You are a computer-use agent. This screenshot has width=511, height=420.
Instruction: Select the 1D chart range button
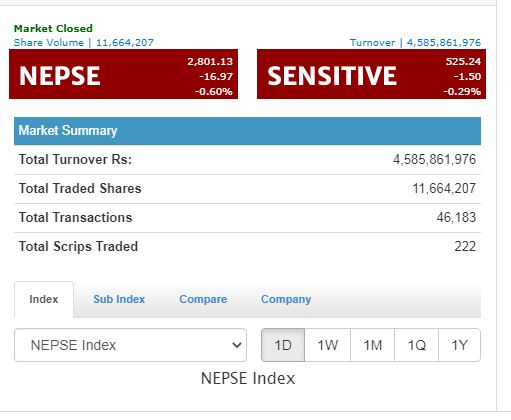pos(283,345)
